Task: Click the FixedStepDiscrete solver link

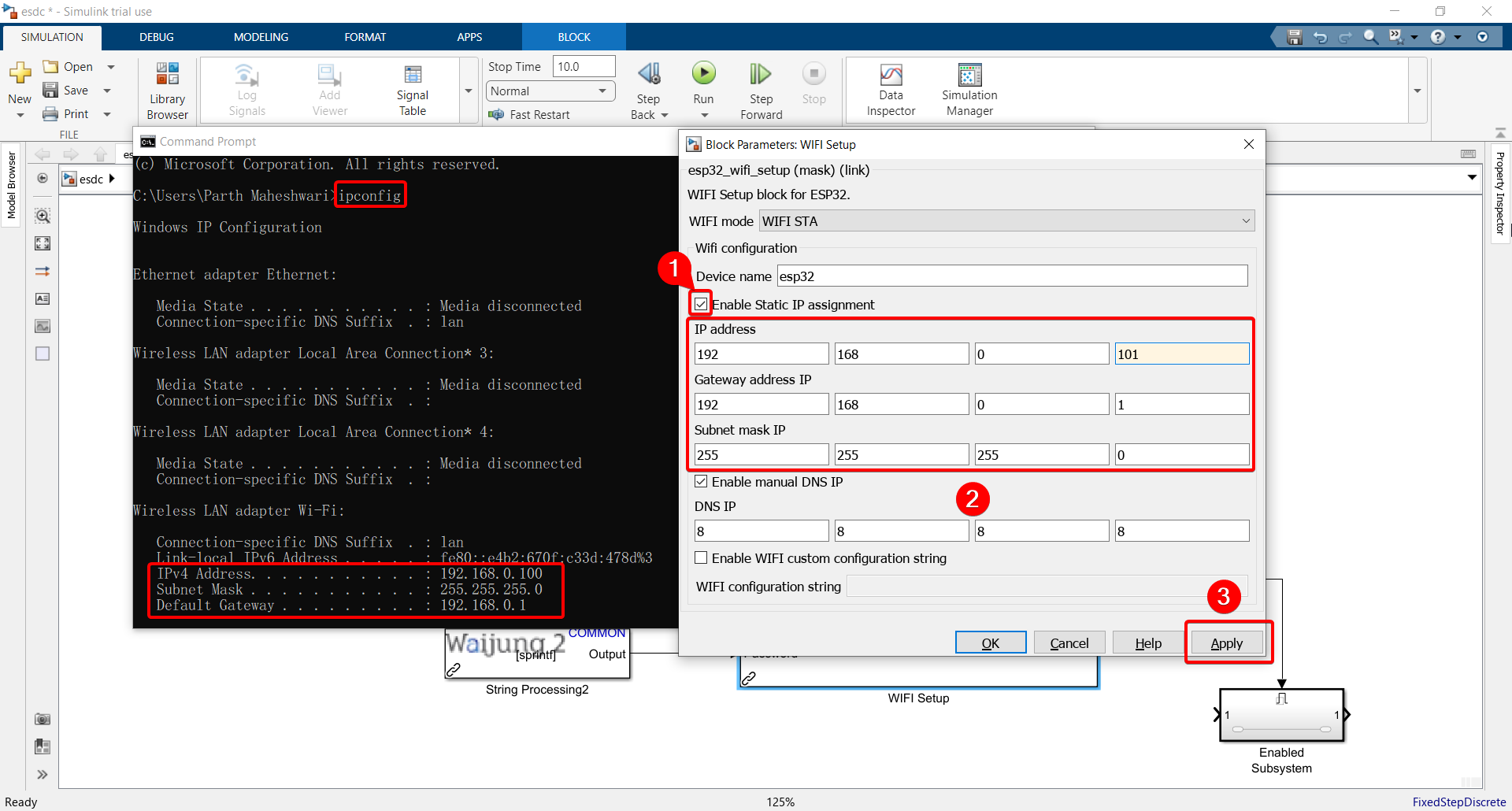Action: (x=1458, y=802)
